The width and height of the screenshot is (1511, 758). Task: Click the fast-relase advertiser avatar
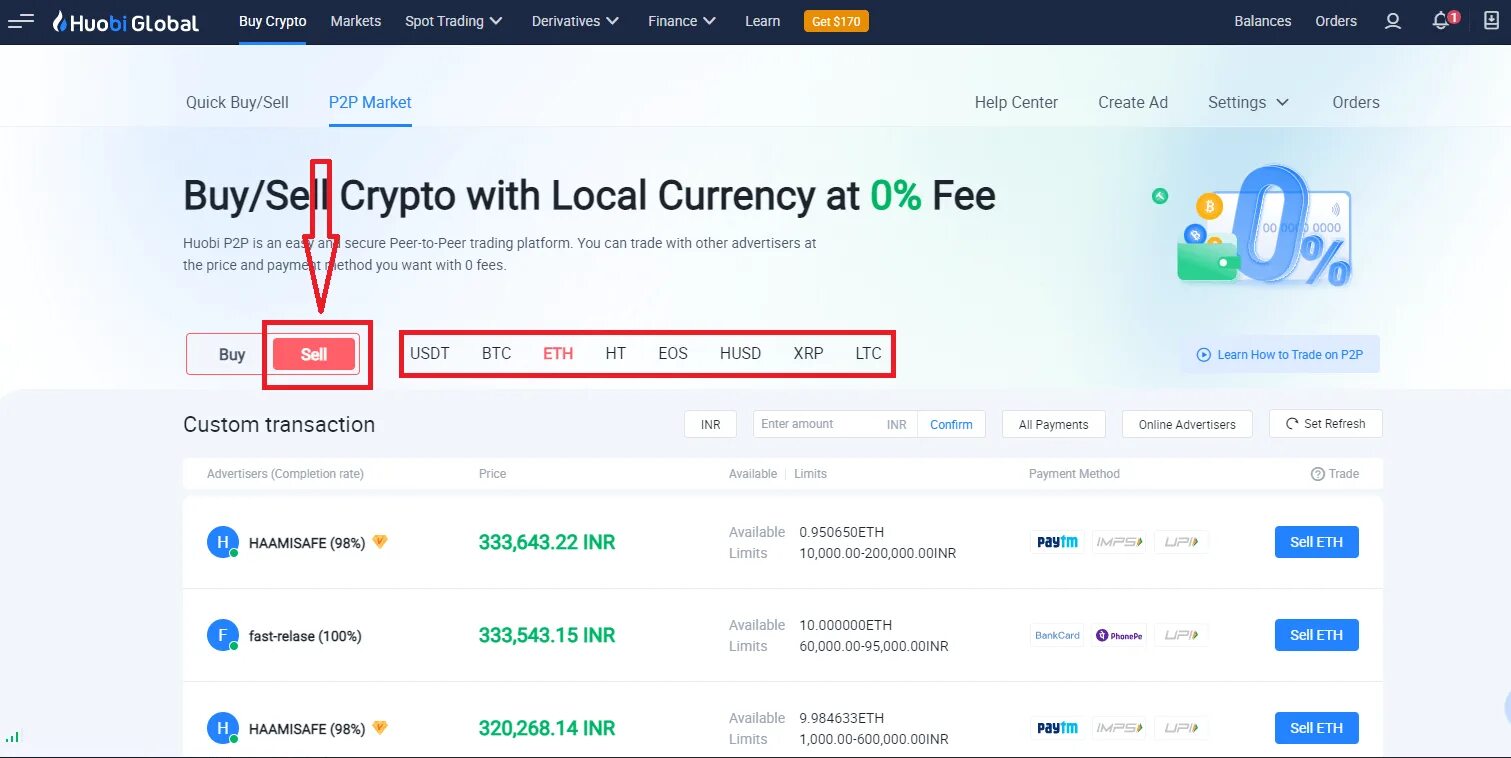coord(222,635)
